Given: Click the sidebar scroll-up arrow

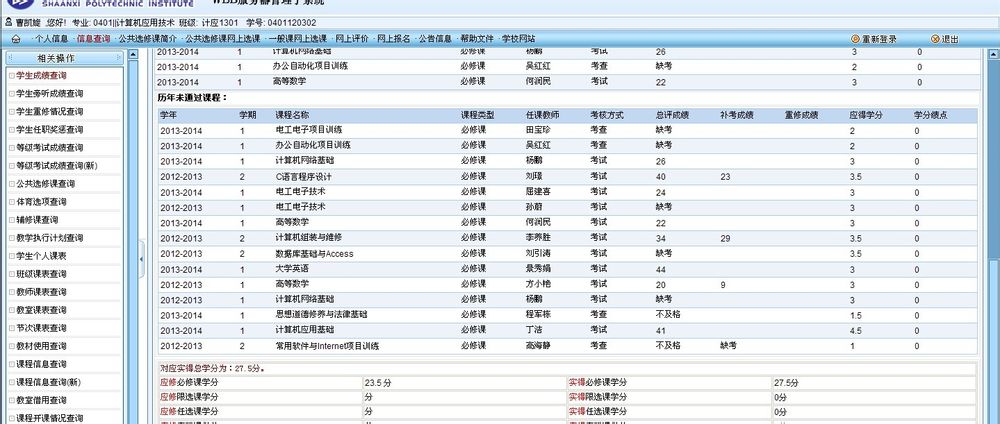Looking at the screenshot, I should tap(133, 55).
